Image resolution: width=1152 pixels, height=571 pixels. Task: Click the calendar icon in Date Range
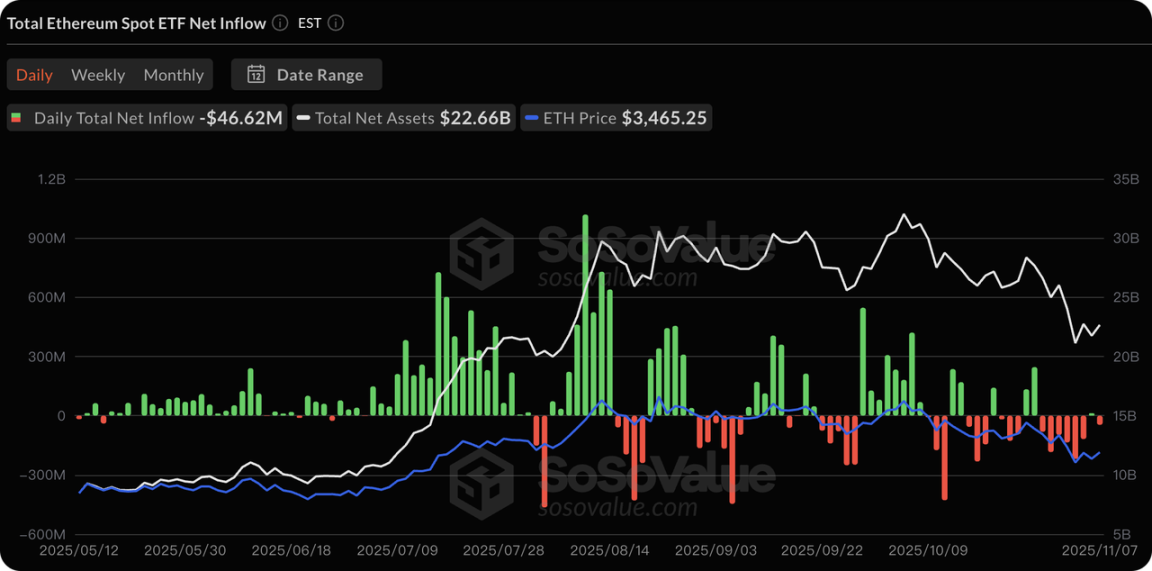pos(256,75)
